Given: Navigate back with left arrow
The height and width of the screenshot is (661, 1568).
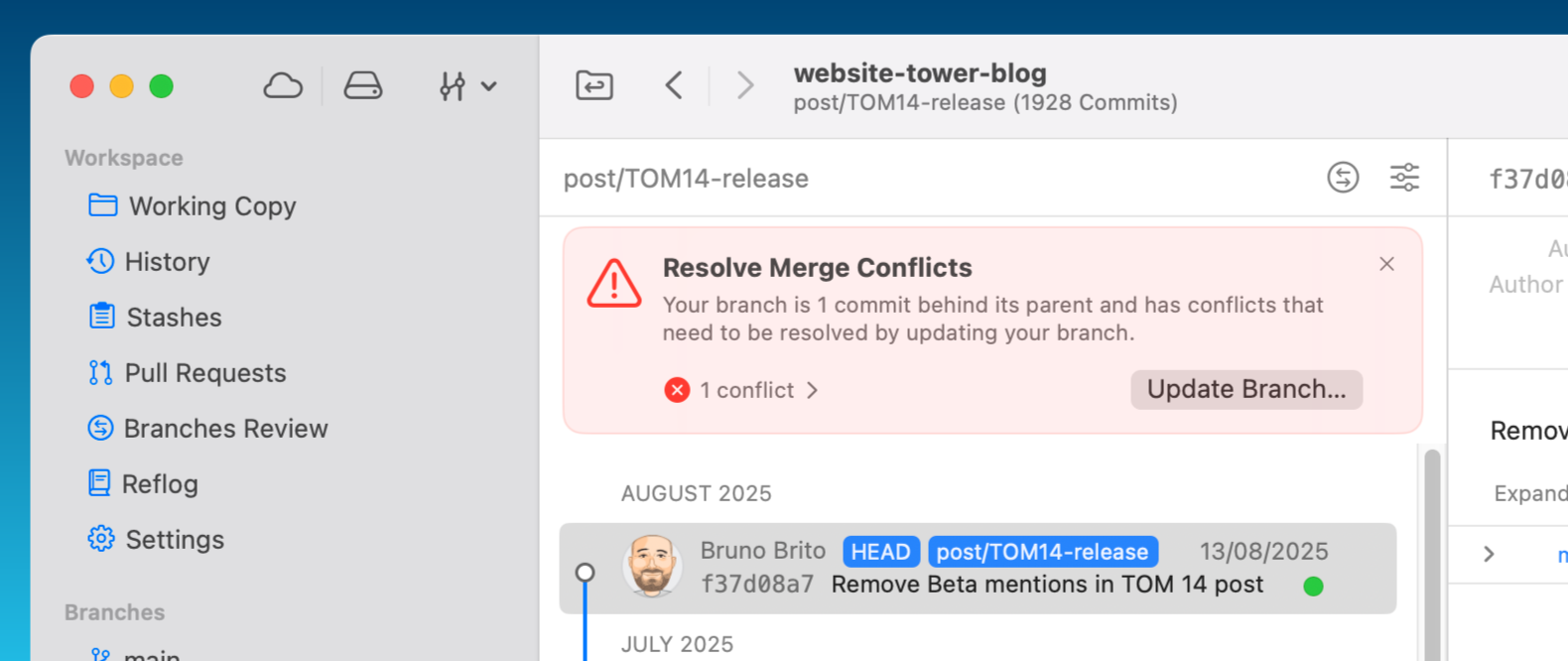Looking at the screenshot, I should (674, 85).
